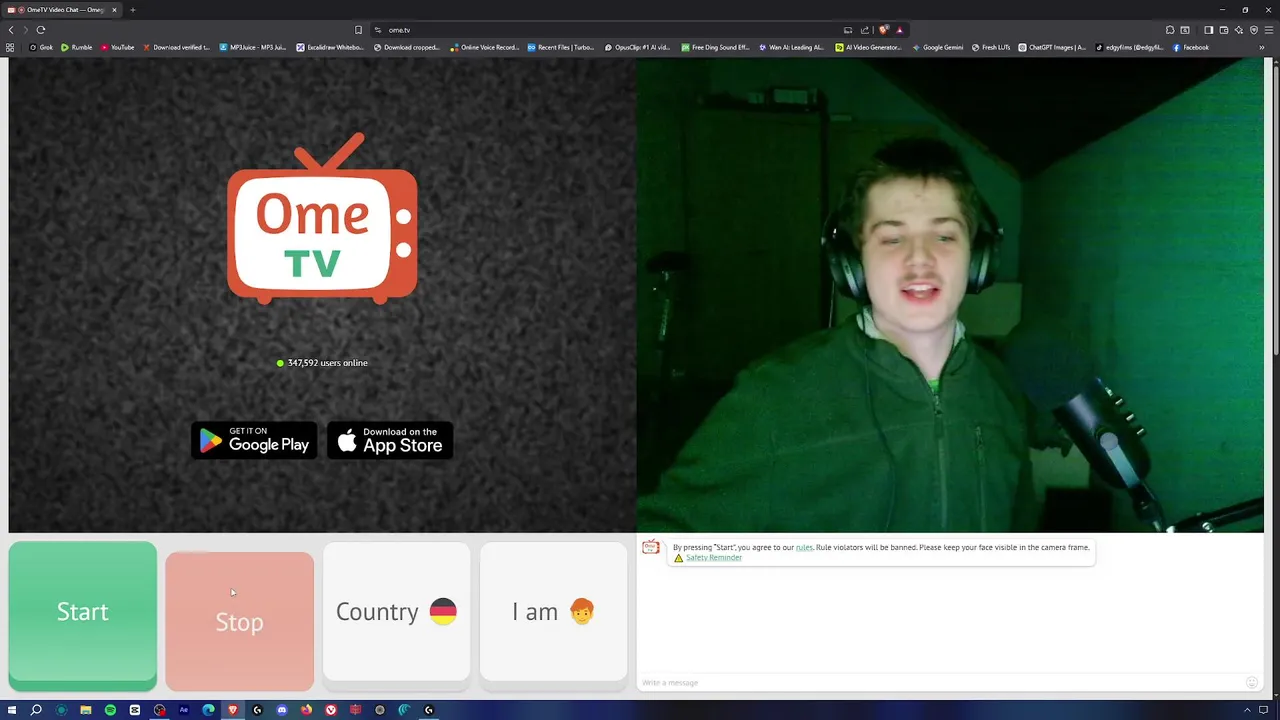
Task: Open the Brave Shields lion icon
Action: tap(883, 30)
